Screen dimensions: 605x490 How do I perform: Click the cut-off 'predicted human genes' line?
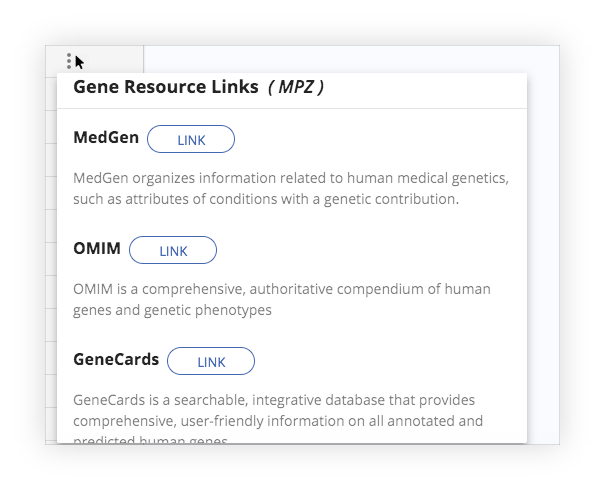point(150,440)
